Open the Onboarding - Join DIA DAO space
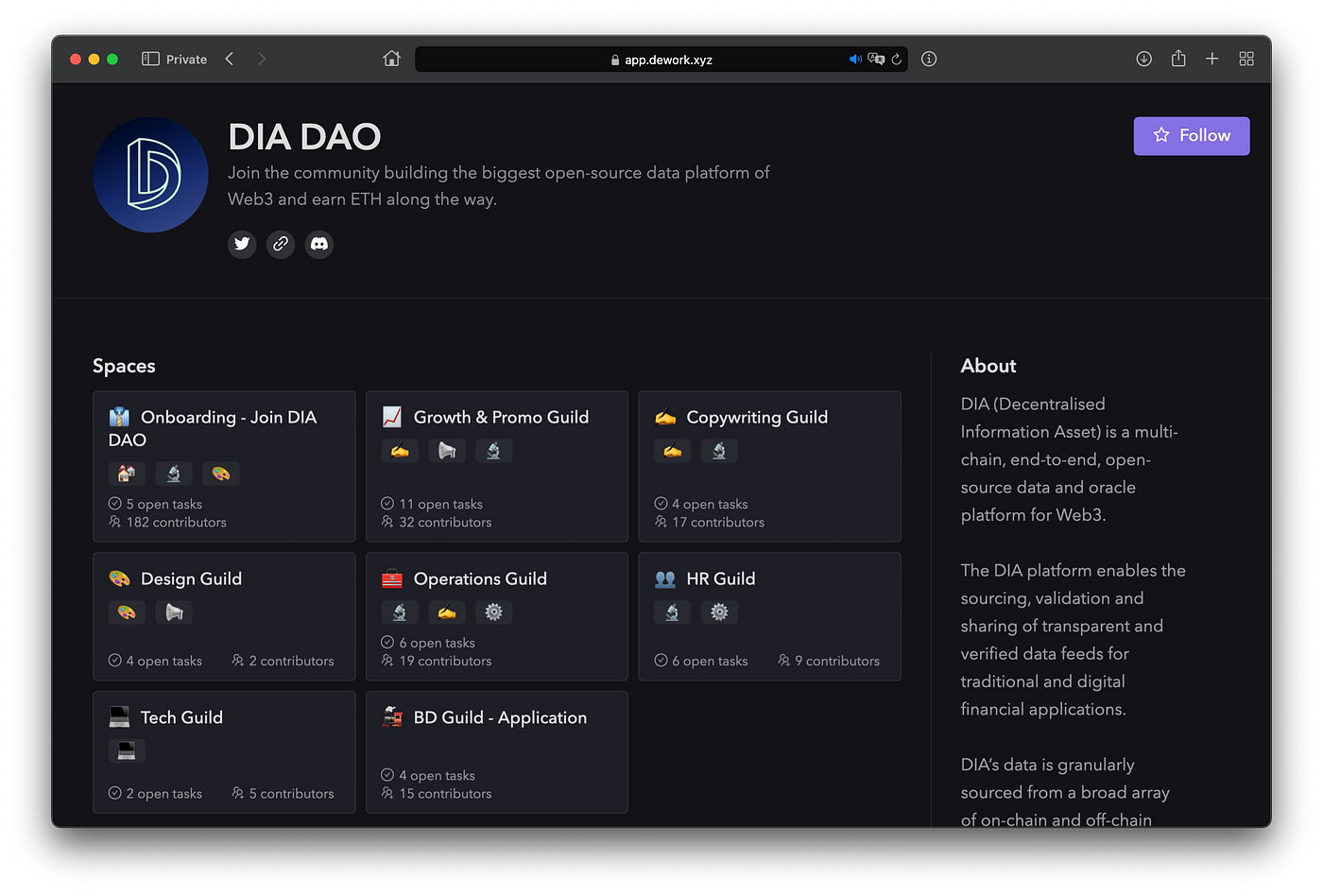Screen dimensions: 1323x896 (x=224, y=467)
